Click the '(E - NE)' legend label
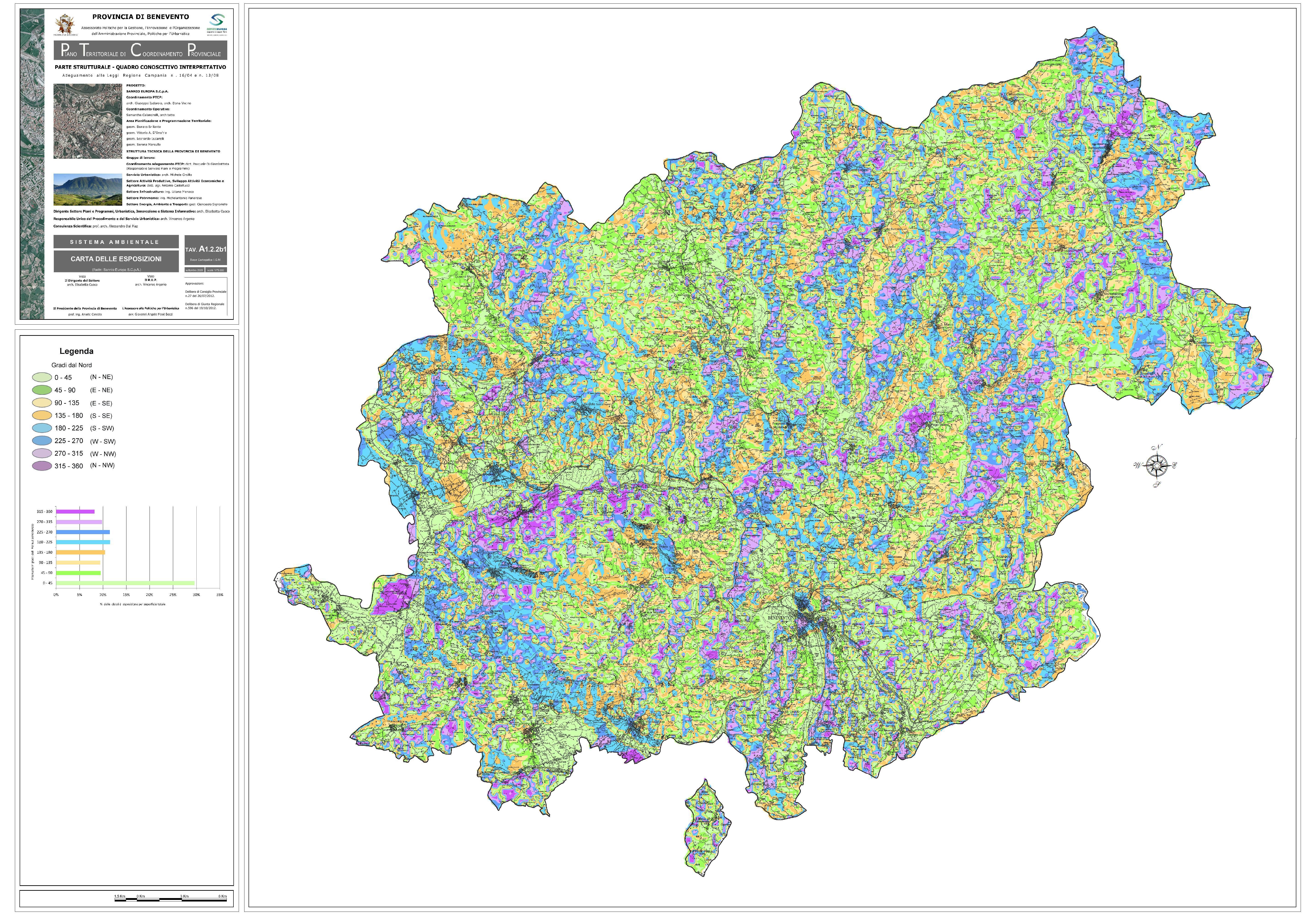Screen dimensions: 1316x915 click(x=101, y=390)
